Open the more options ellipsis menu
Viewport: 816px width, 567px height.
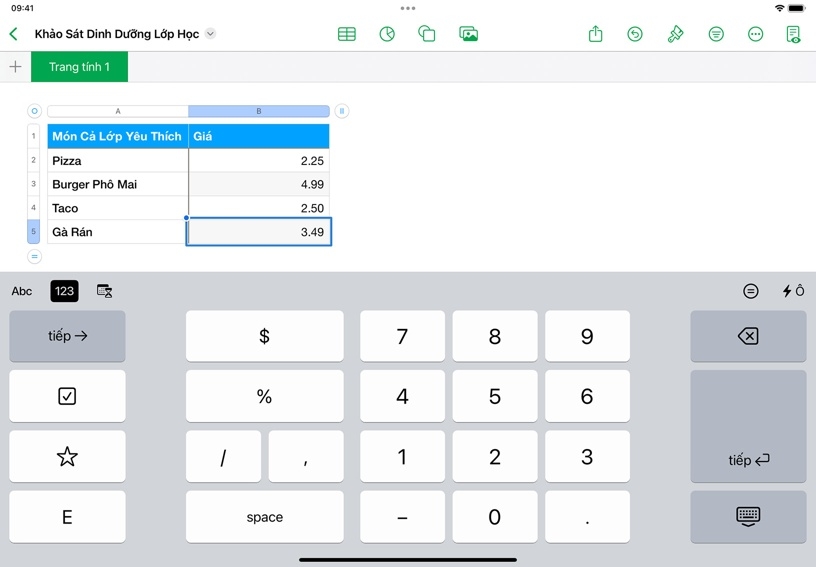756,34
